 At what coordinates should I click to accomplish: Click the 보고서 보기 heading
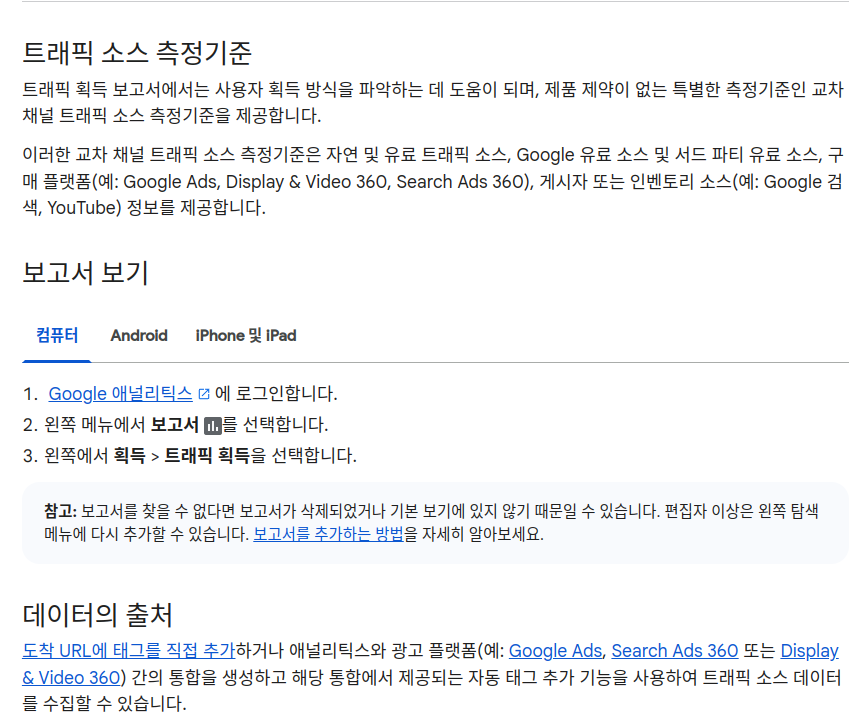pos(85,273)
